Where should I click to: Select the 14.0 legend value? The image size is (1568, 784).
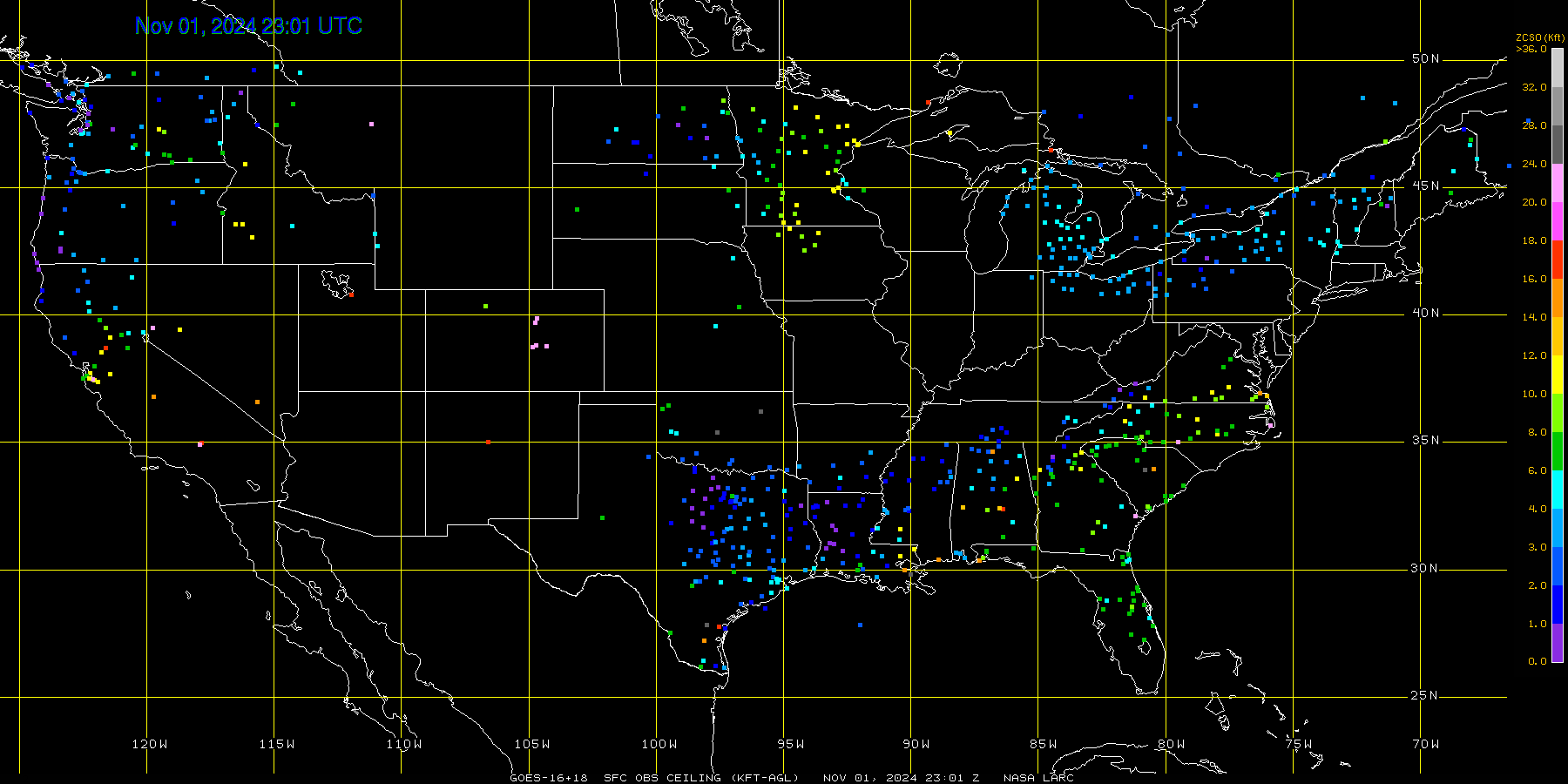point(1534,317)
